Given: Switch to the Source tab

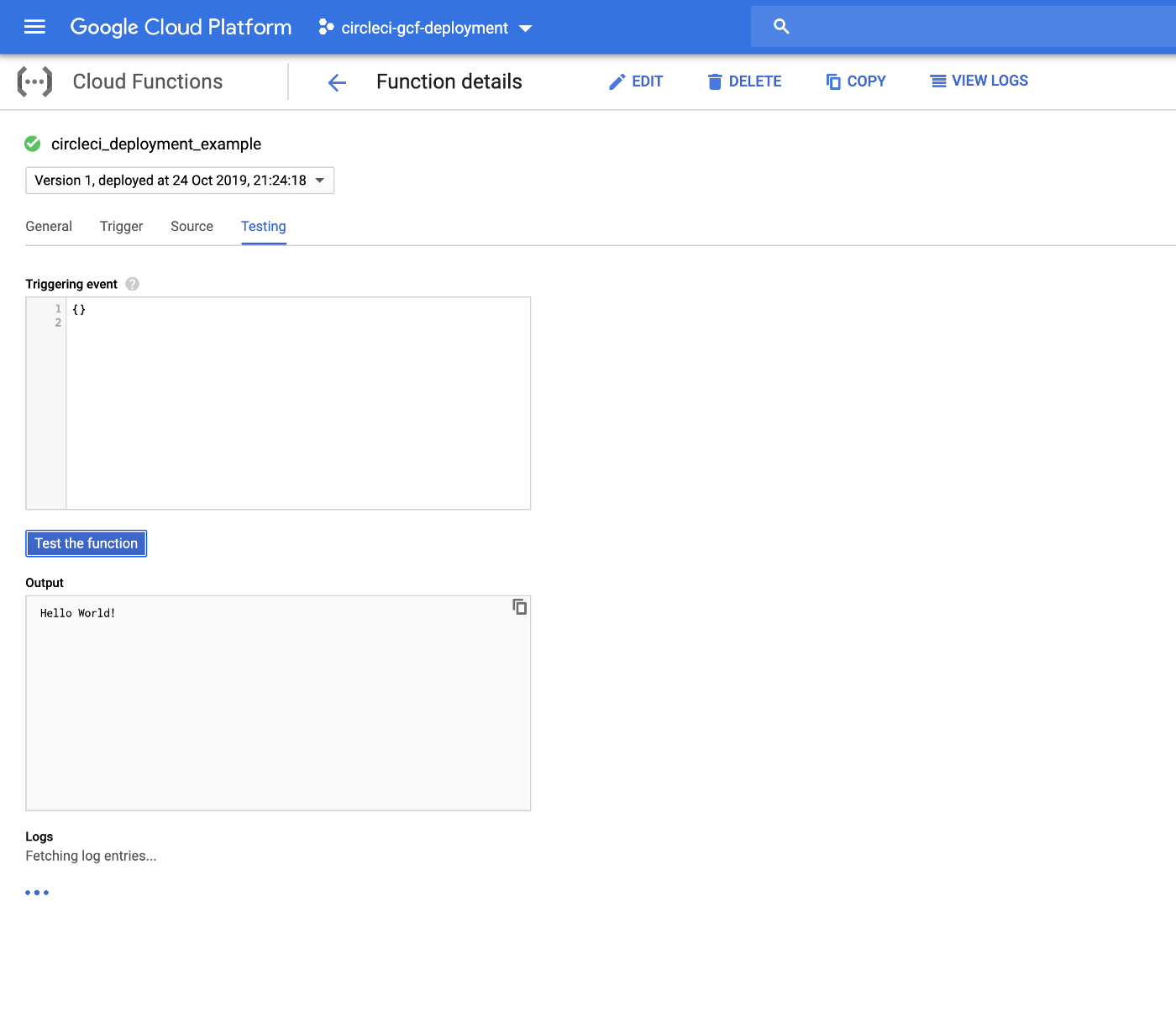Looking at the screenshot, I should (192, 226).
